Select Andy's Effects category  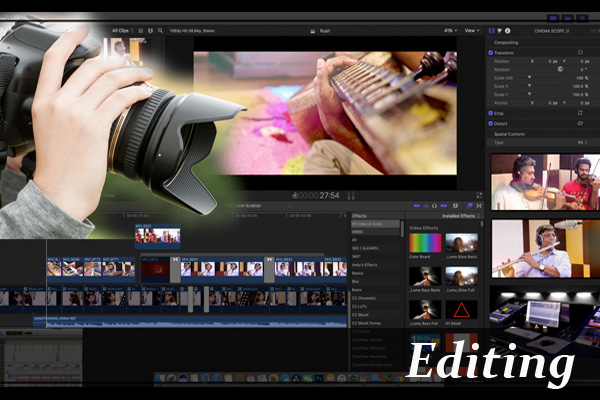pos(375,265)
